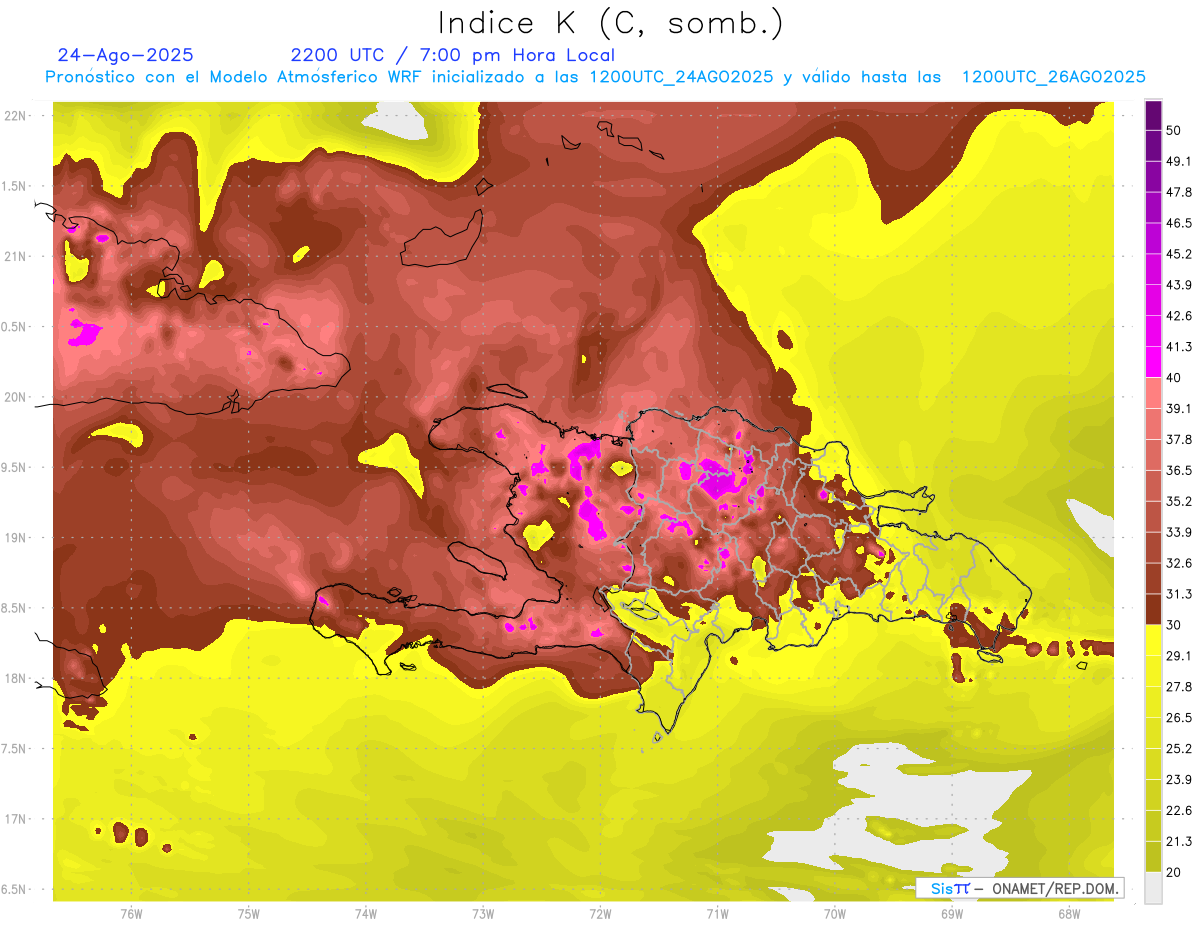Click the colorbar value "30"

tap(1174, 624)
